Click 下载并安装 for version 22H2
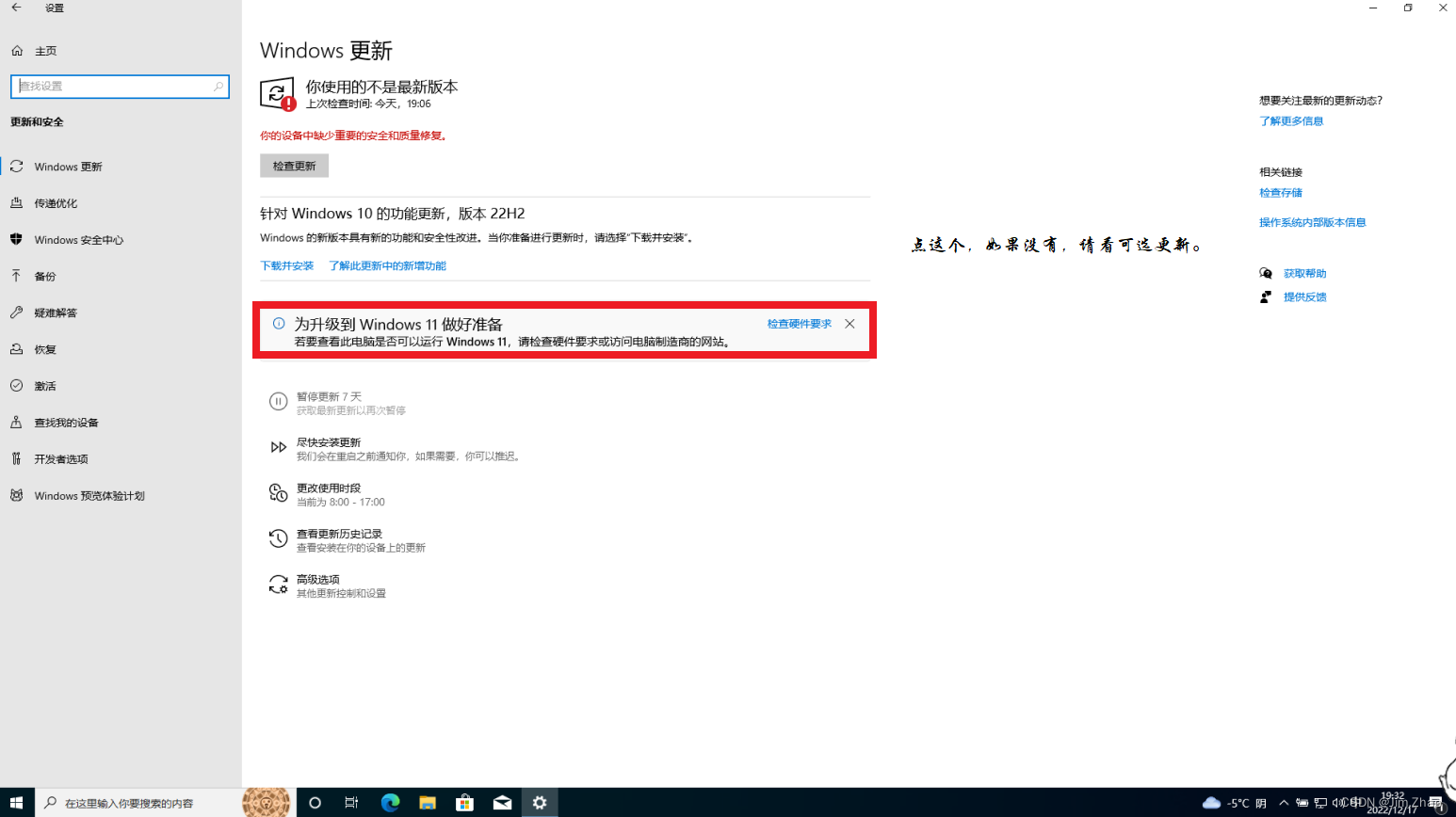The image size is (1456, 817). point(287,266)
